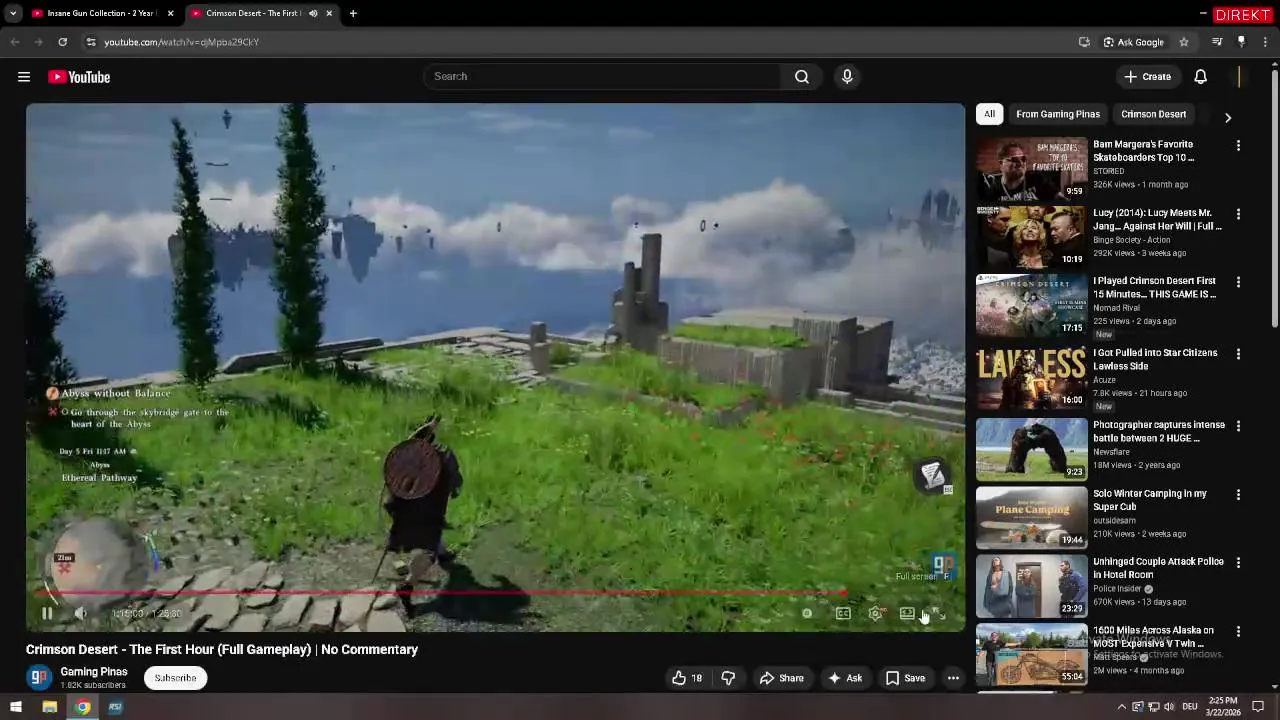Open YouTube notifications bell
The image size is (1280, 720).
coord(1200,76)
